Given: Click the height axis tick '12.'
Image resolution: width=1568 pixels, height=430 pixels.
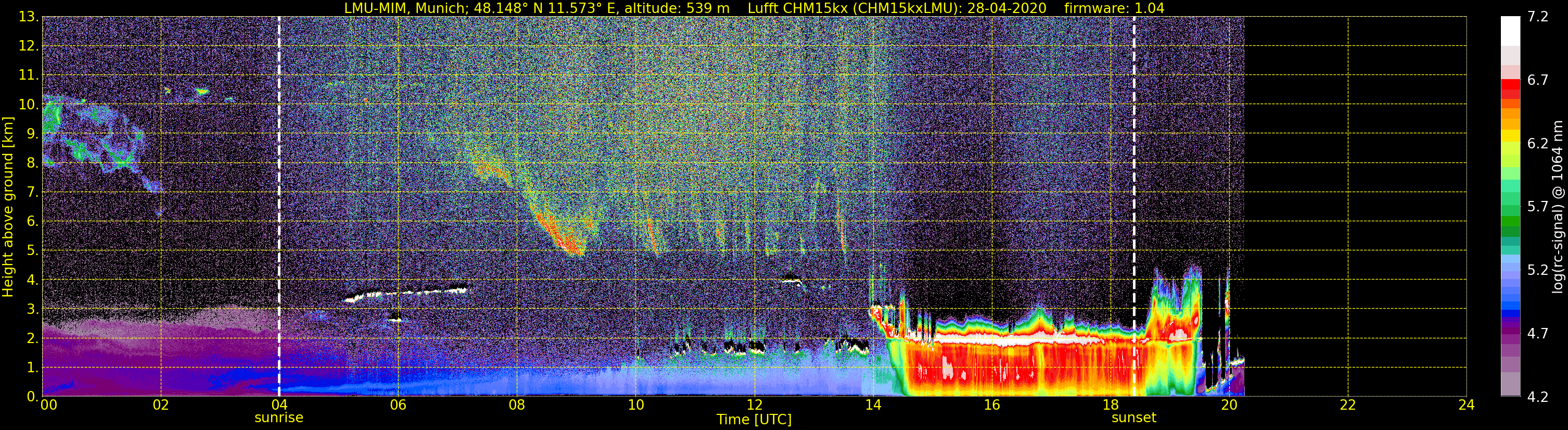Looking at the screenshot, I should 28,46.
